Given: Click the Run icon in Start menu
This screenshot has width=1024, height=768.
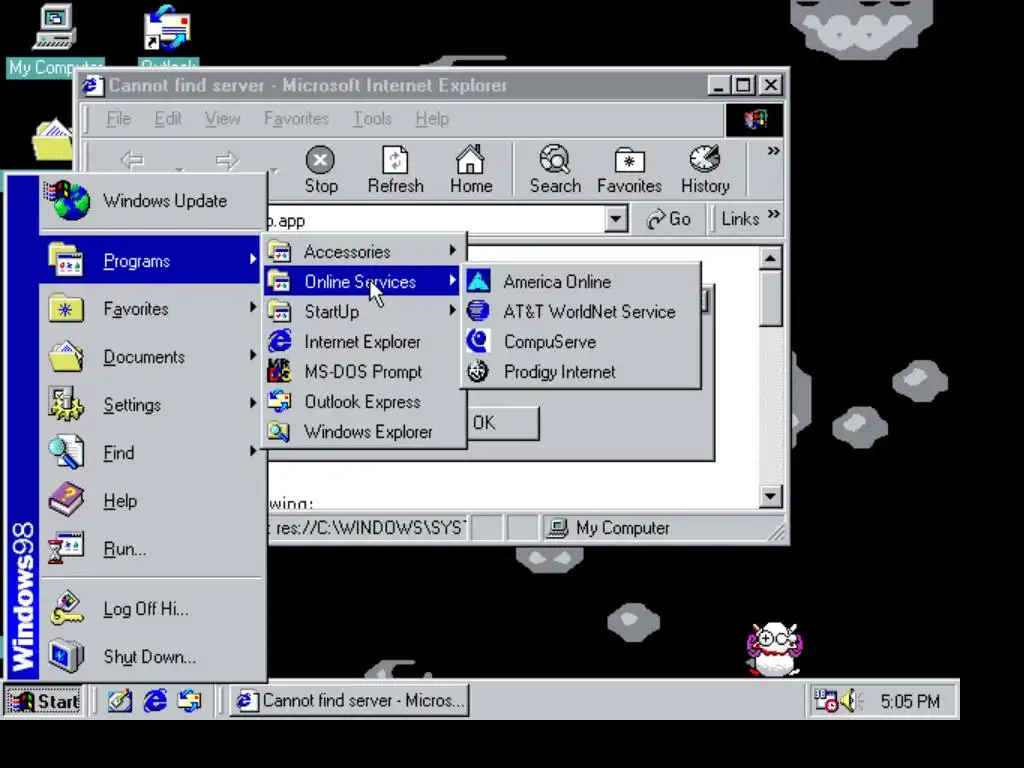Looking at the screenshot, I should pyautogui.click(x=66, y=549).
